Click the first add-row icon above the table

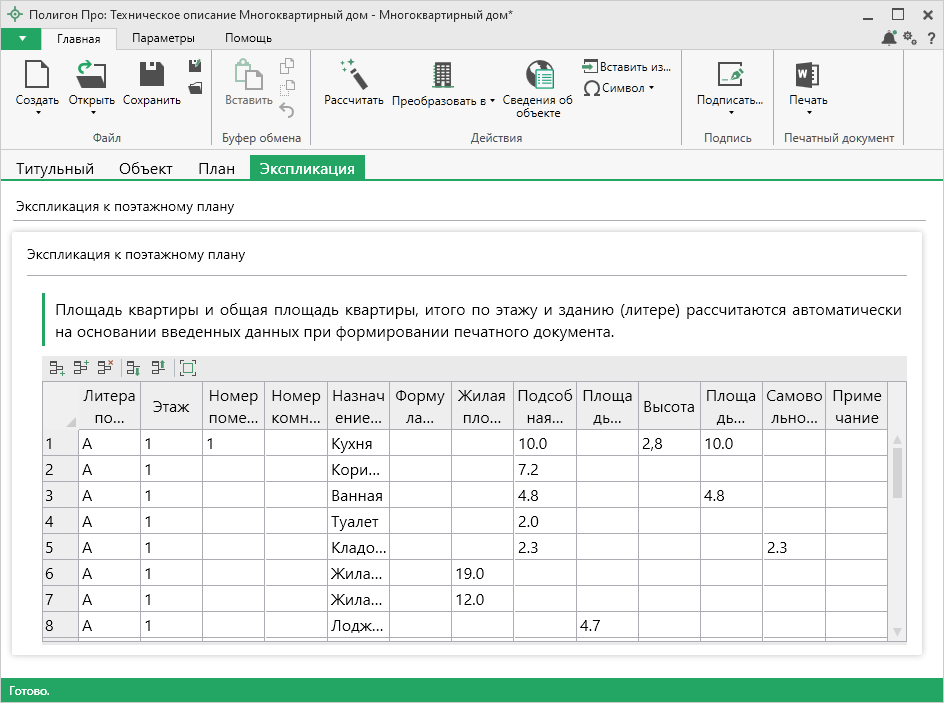point(57,368)
